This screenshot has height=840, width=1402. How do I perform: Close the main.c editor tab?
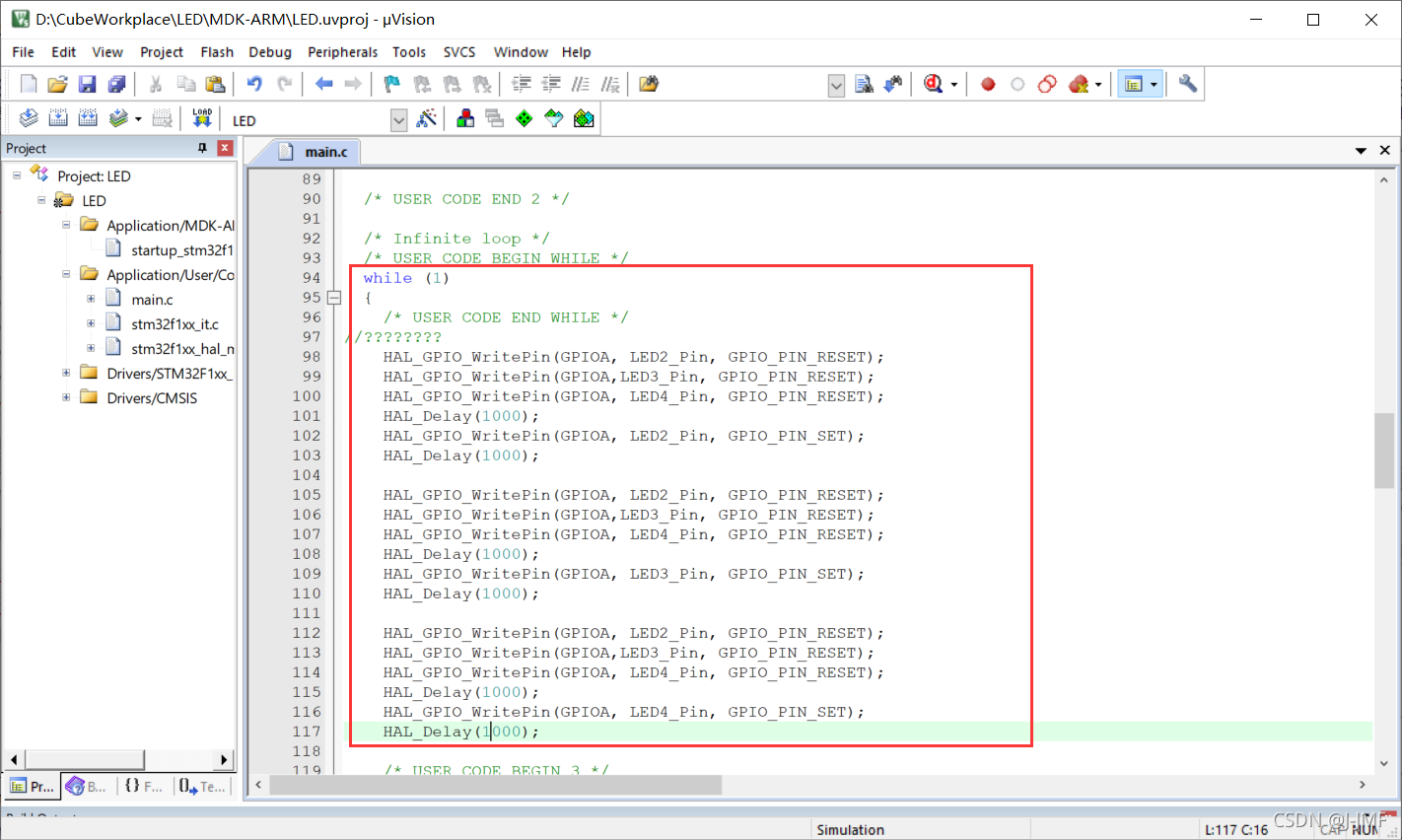click(x=1385, y=150)
